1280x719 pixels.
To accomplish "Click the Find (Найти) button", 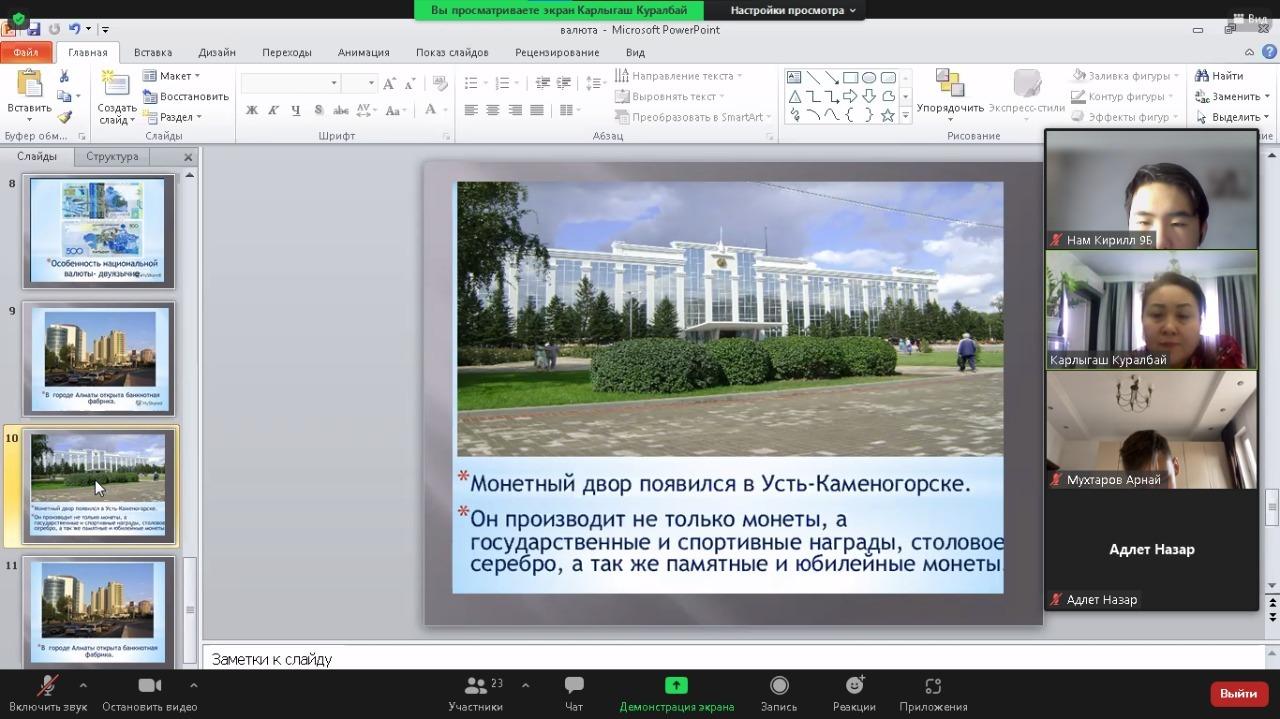I will pos(1219,76).
